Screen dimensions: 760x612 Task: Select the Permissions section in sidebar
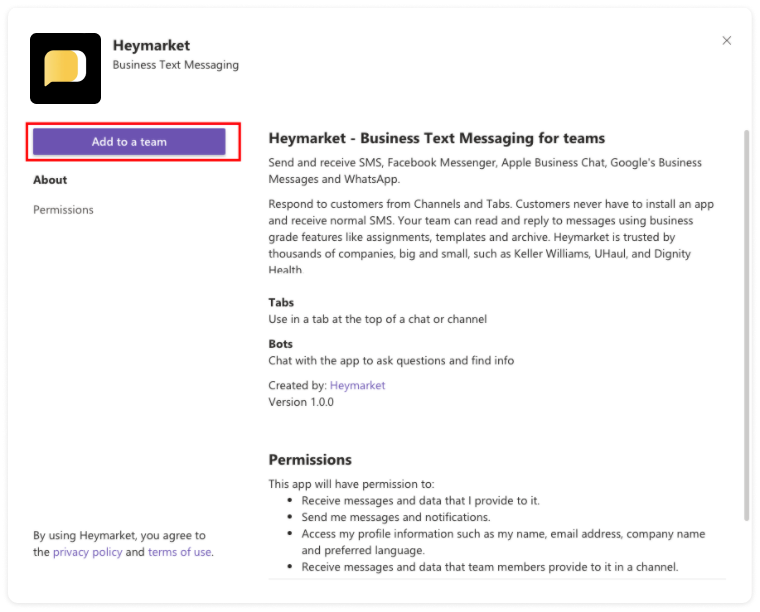[x=63, y=210]
